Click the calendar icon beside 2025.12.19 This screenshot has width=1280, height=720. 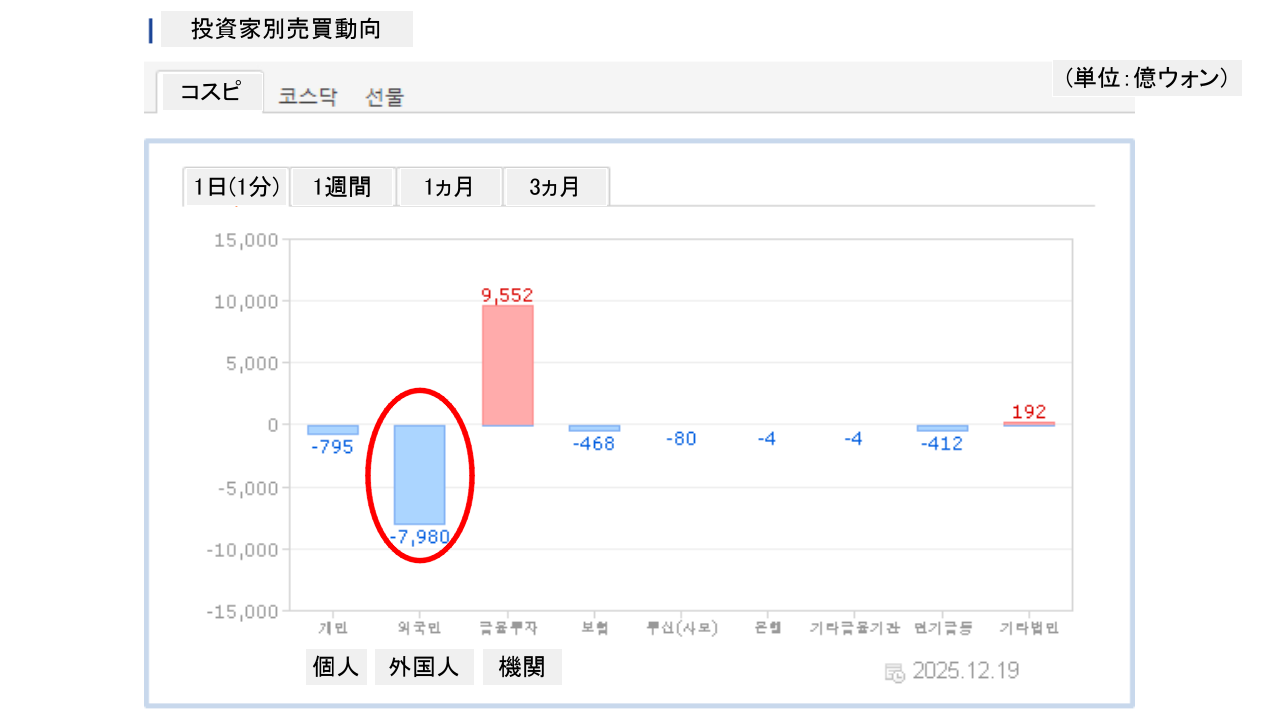[x=895, y=672]
